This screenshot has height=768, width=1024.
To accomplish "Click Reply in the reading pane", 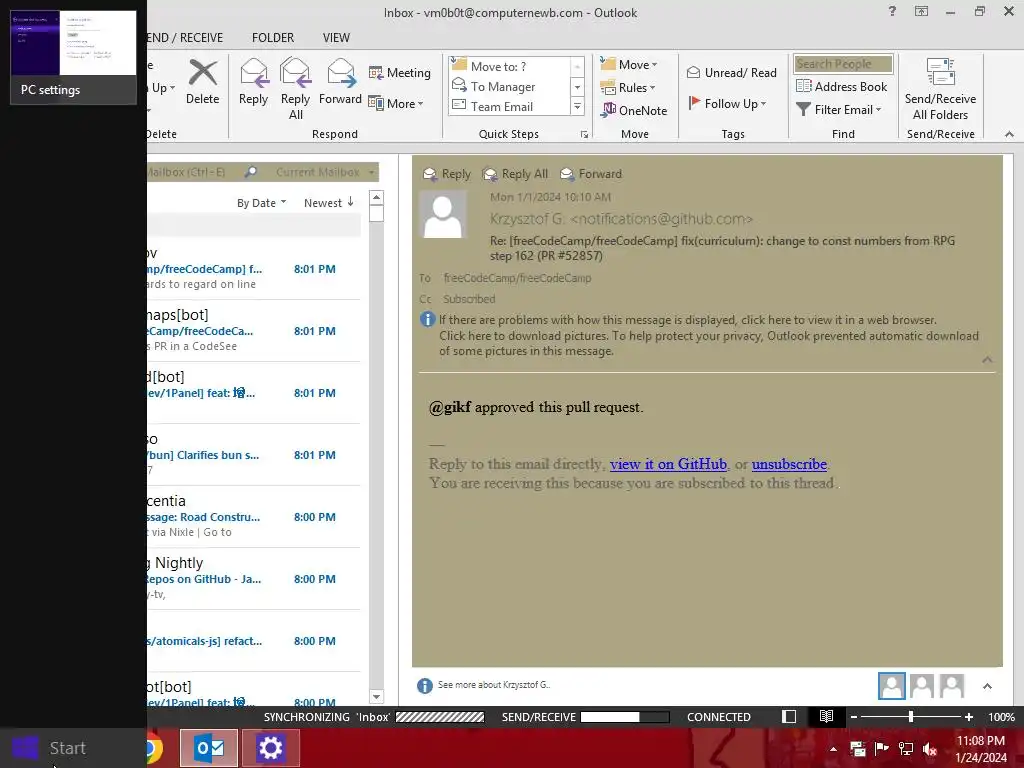I will 447,174.
